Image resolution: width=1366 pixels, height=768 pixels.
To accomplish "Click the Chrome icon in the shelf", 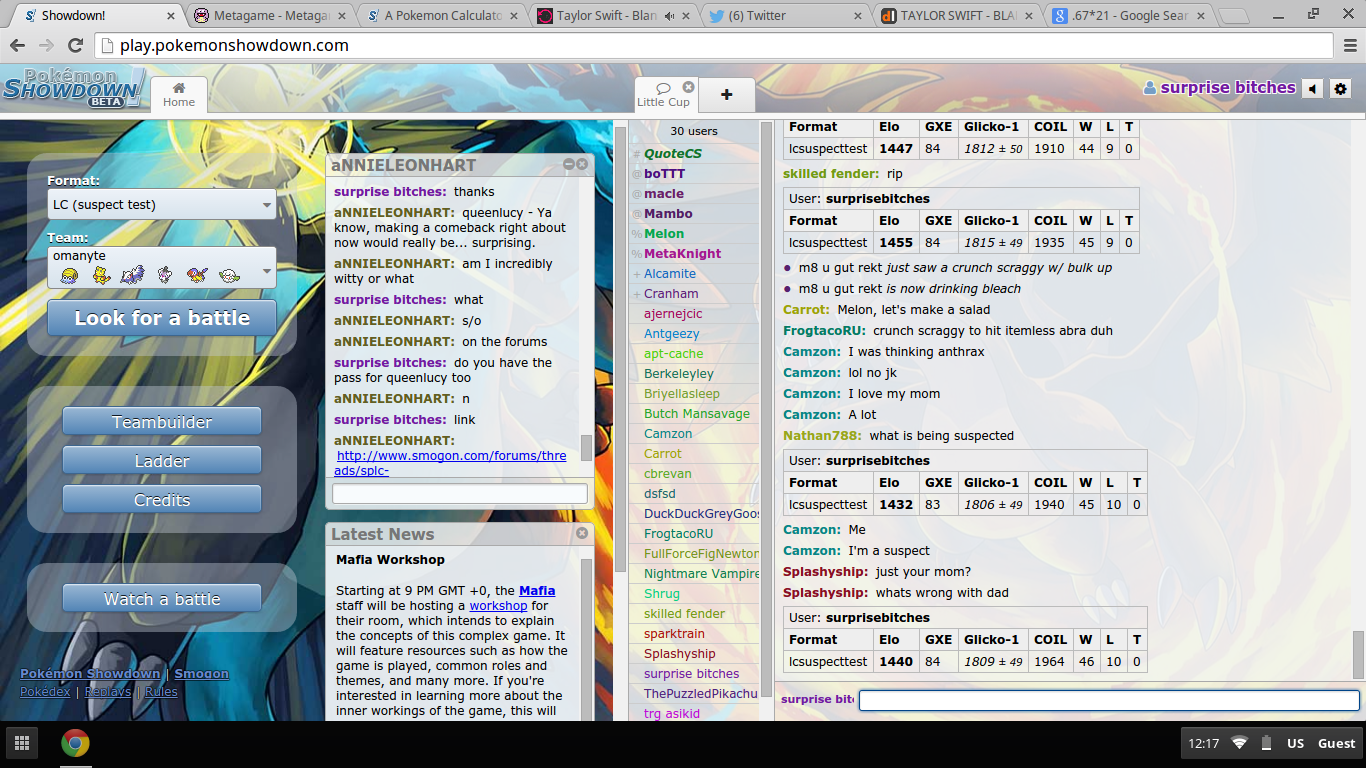I will pos(75,743).
